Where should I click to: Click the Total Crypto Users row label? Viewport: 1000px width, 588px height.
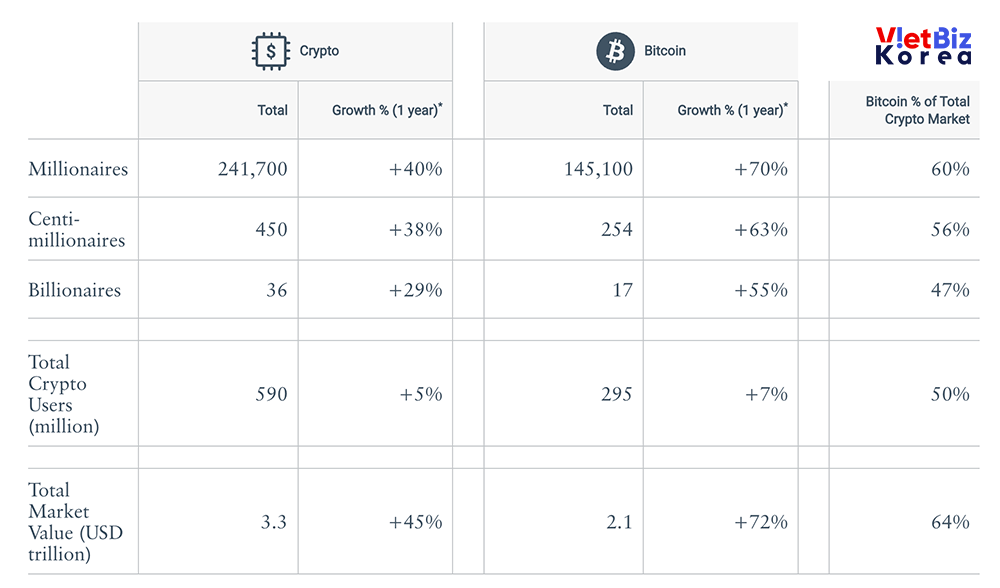[x=64, y=394]
